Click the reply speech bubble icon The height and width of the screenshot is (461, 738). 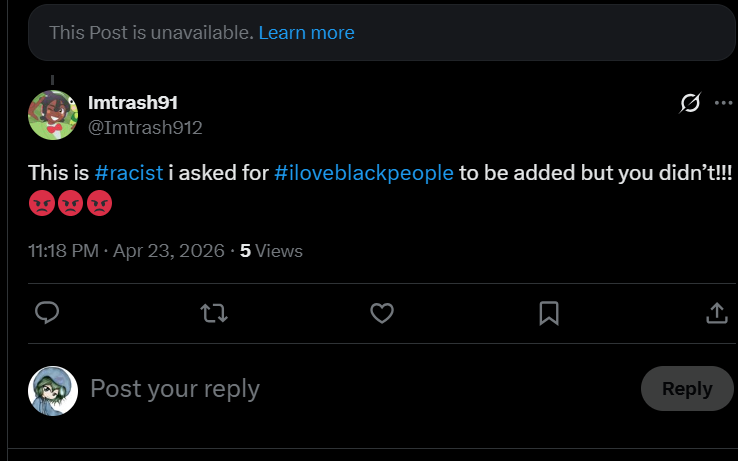[x=47, y=313]
